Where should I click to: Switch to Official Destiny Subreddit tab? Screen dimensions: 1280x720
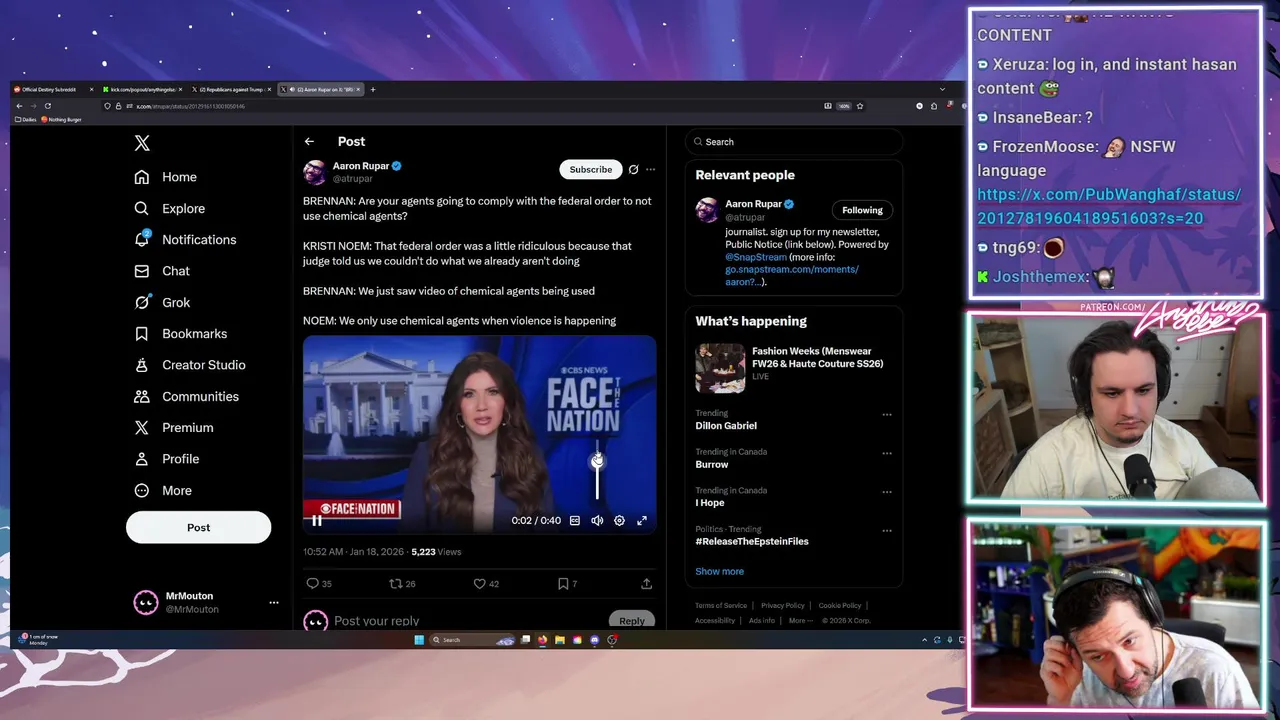52,89
